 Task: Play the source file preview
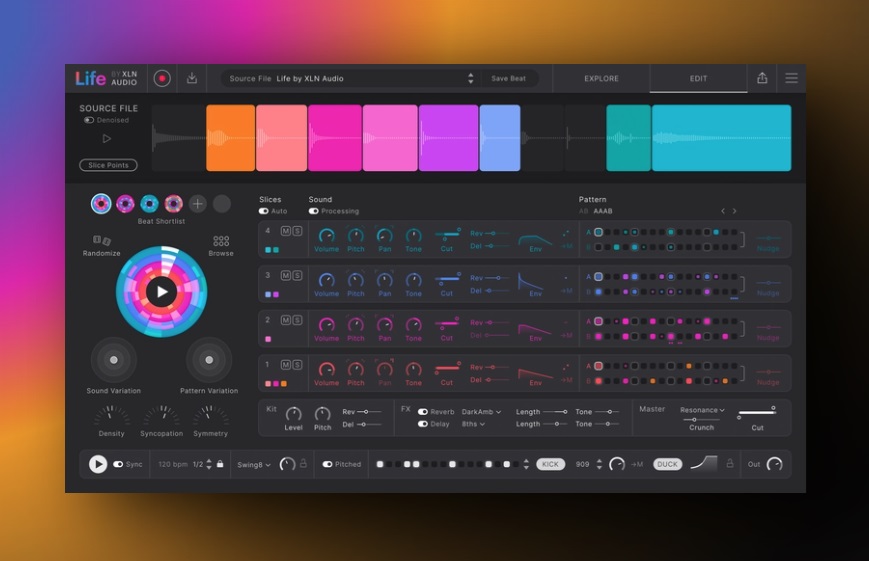pyautogui.click(x=107, y=139)
